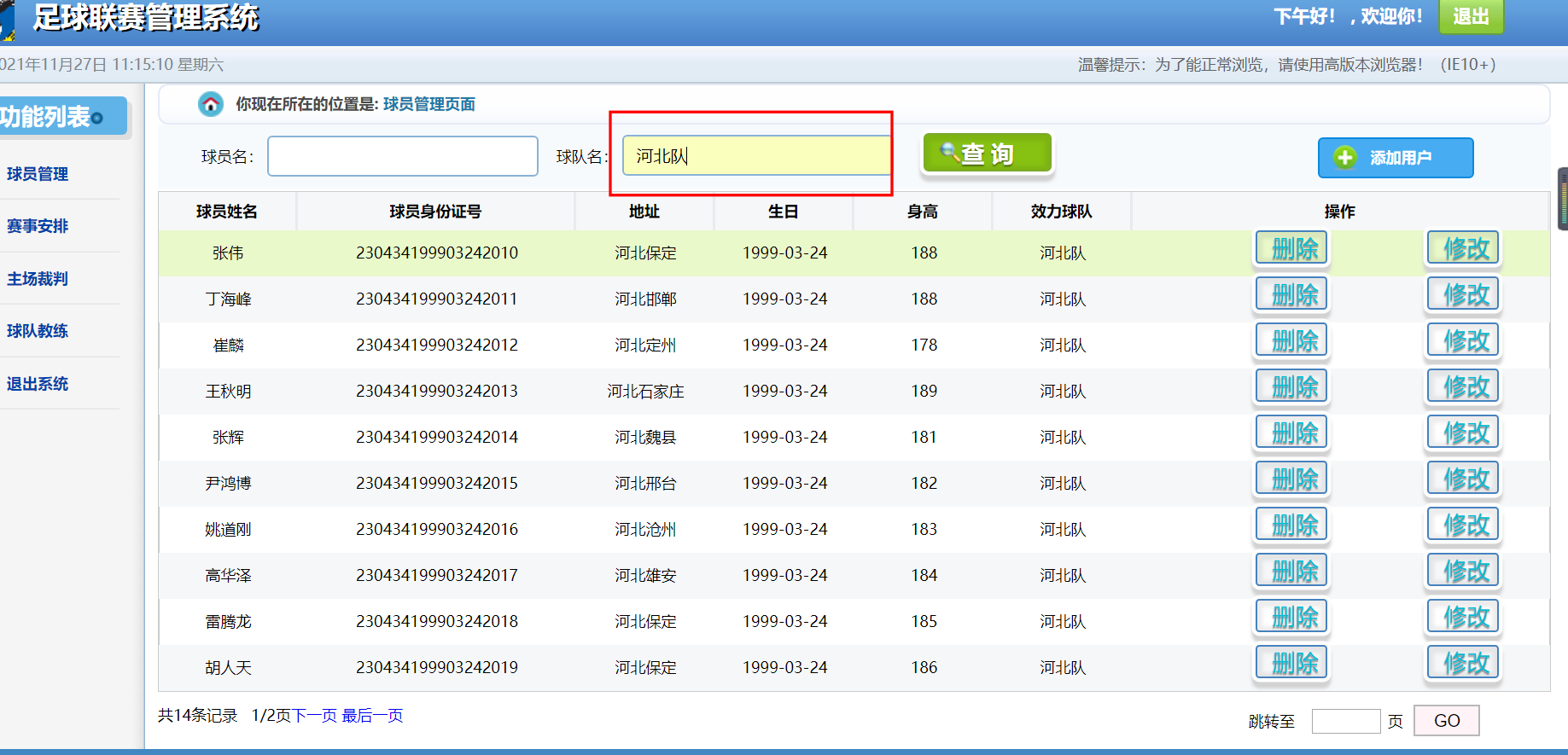The height and width of the screenshot is (755, 1568).
Task: Edit player 尹鸿博
Action: point(1463,479)
